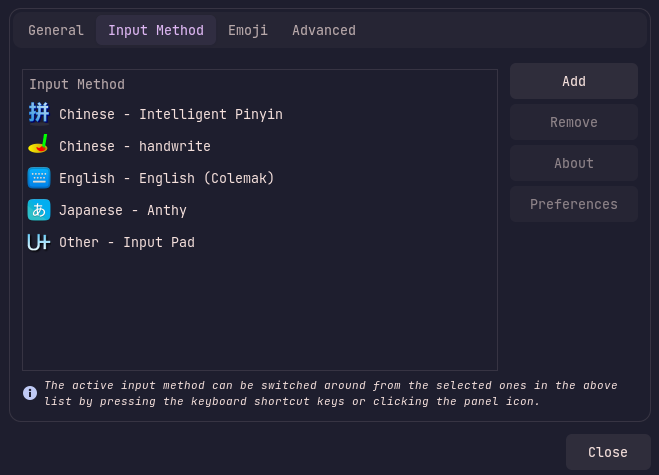Image resolution: width=659 pixels, height=475 pixels.
Task: Click the Japanese Anthy icon
Action: click(39, 210)
